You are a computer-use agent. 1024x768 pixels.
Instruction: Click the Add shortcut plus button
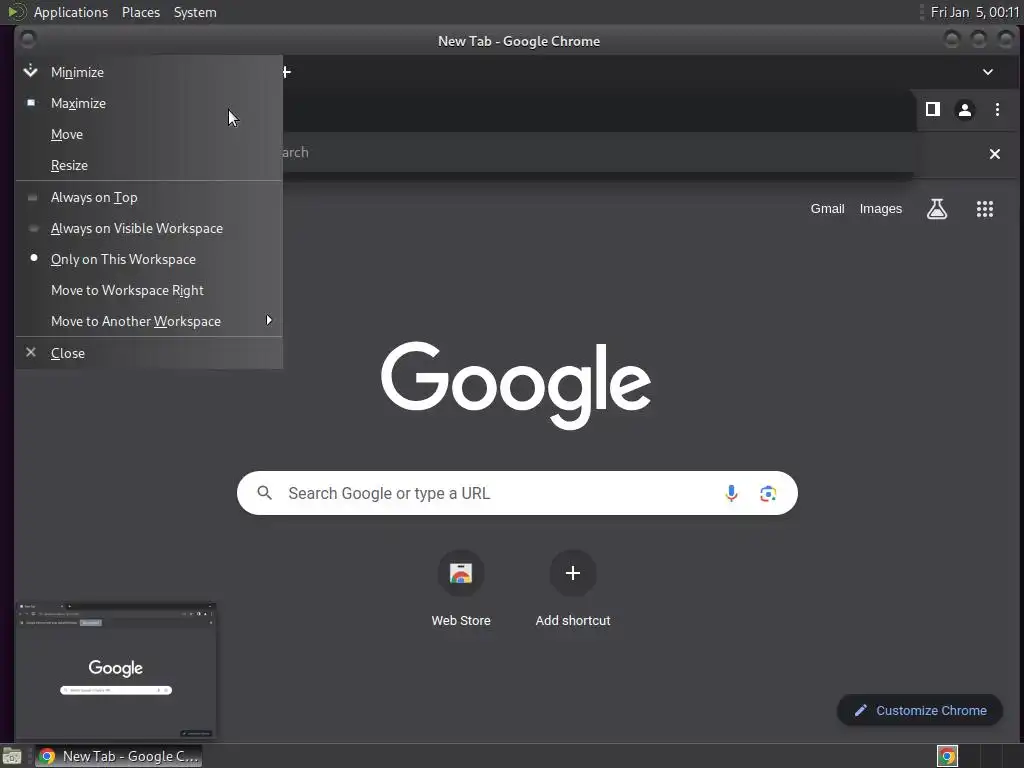[573, 573]
